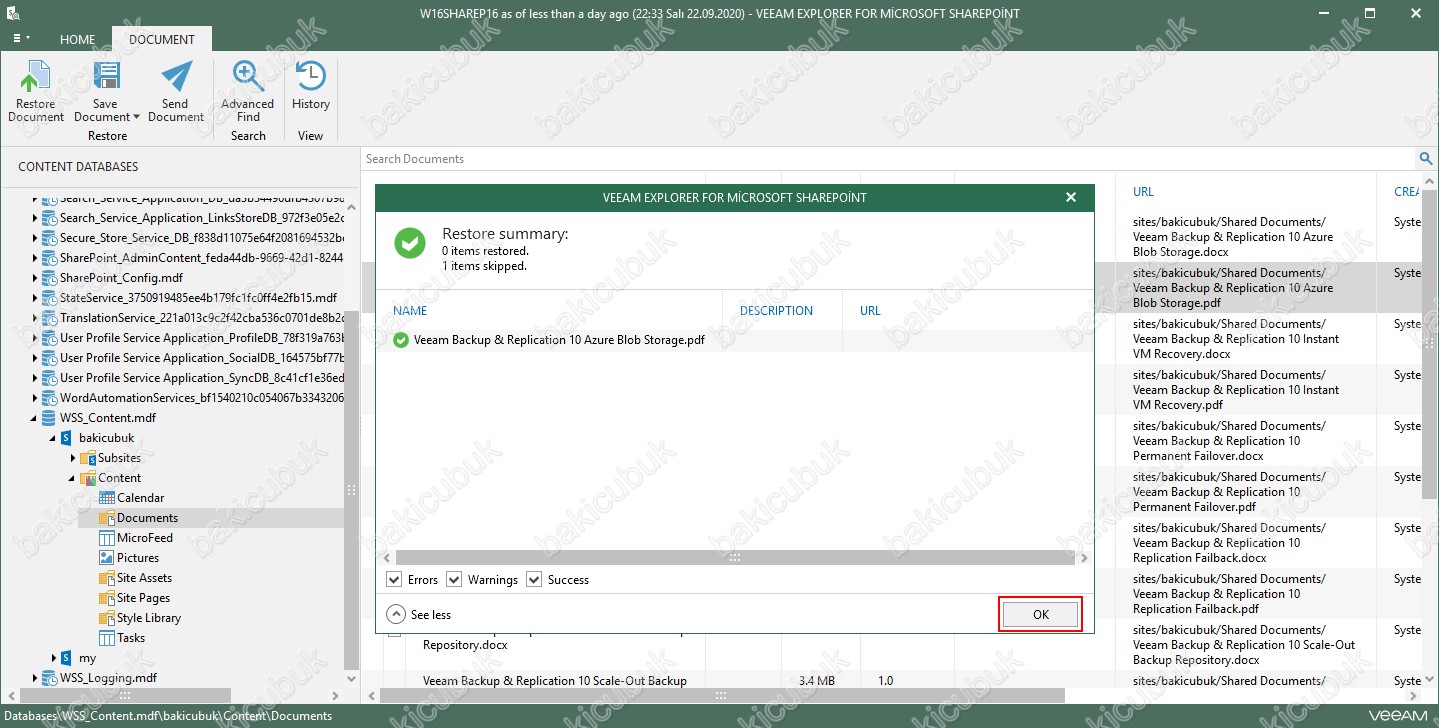Expand the SharePoint_Config.mdf node
The image size is (1439, 728).
point(35,278)
